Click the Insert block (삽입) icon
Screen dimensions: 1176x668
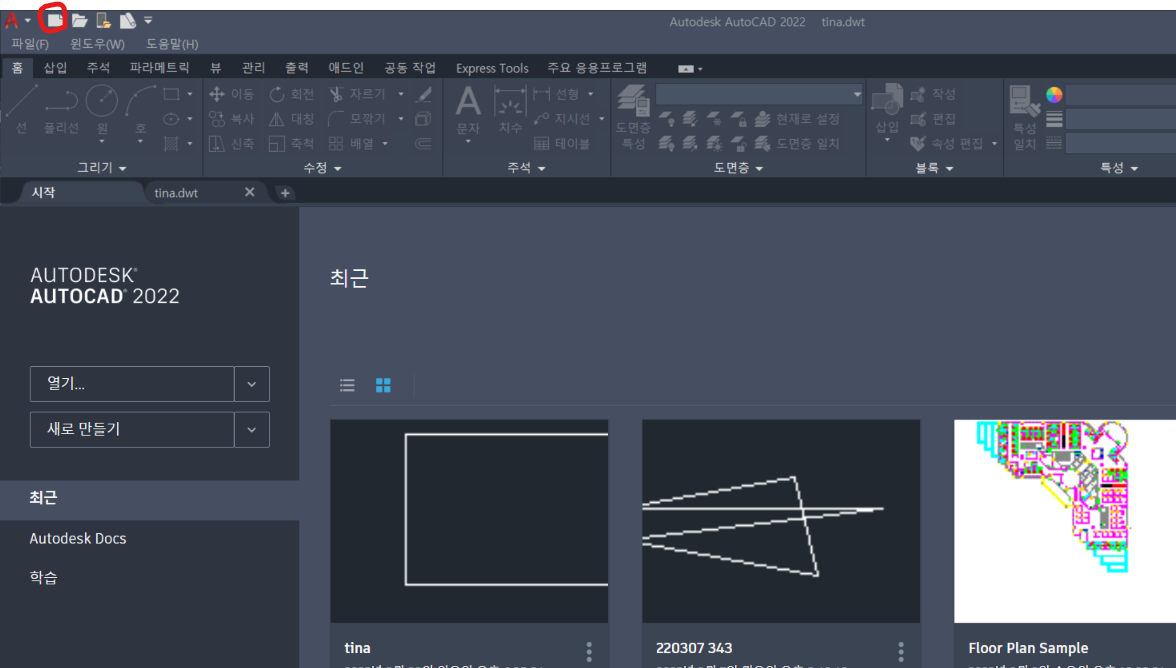pyautogui.click(x=887, y=109)
